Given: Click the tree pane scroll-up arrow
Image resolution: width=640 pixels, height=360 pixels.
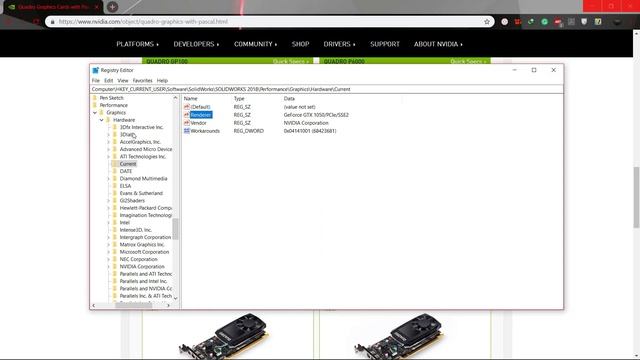Looking at the screenshot, I should pyautogui.click(x=176, y=98).
